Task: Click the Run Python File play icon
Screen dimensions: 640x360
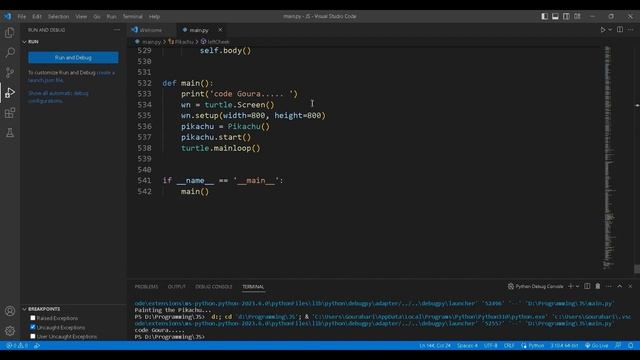Action: coord(602,30)
